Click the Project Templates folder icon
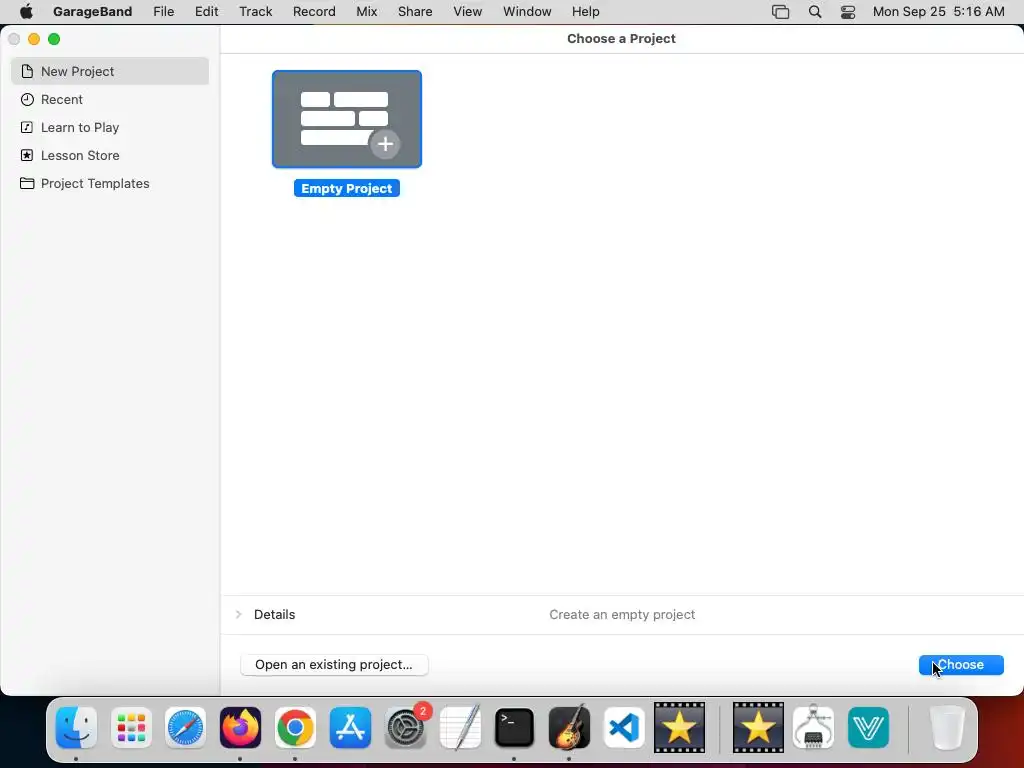The image size is (1024, 768). [x=27, y=184]
